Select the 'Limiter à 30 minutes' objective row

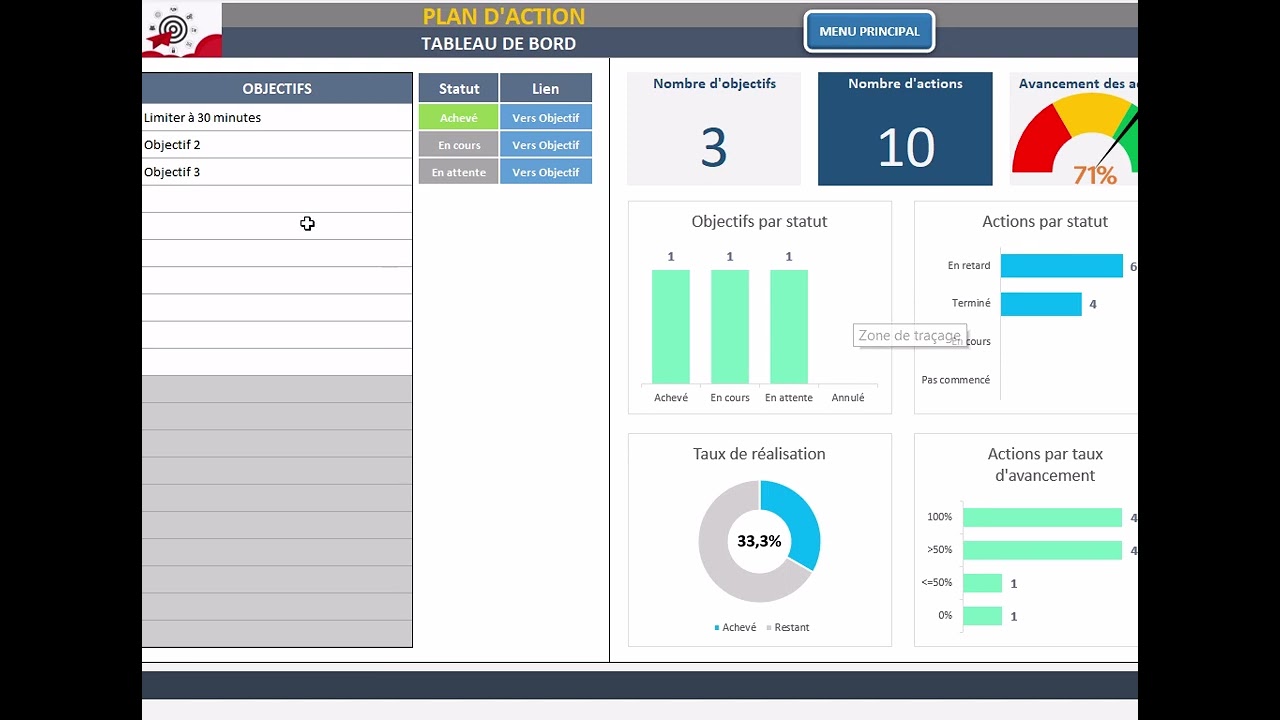click(x=277, y=118)
